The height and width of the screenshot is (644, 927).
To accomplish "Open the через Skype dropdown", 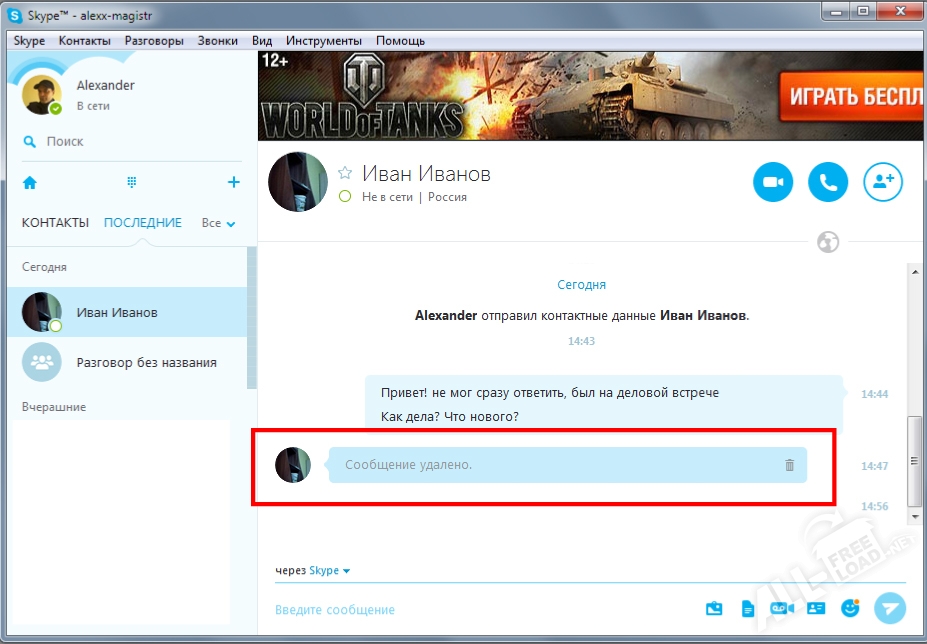I will point(329,571).
